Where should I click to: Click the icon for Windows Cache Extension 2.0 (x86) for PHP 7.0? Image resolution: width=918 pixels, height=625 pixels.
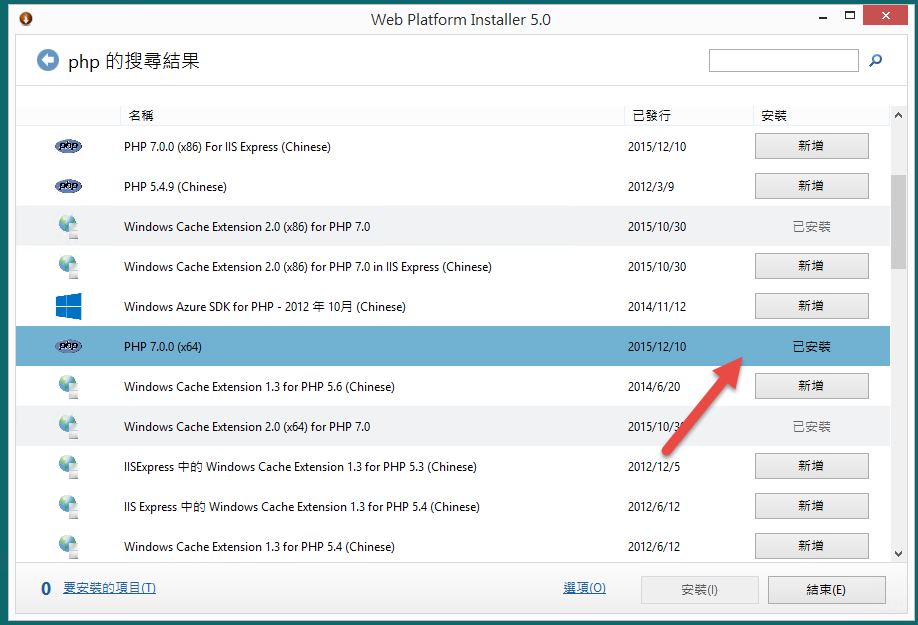click(68, 226)
